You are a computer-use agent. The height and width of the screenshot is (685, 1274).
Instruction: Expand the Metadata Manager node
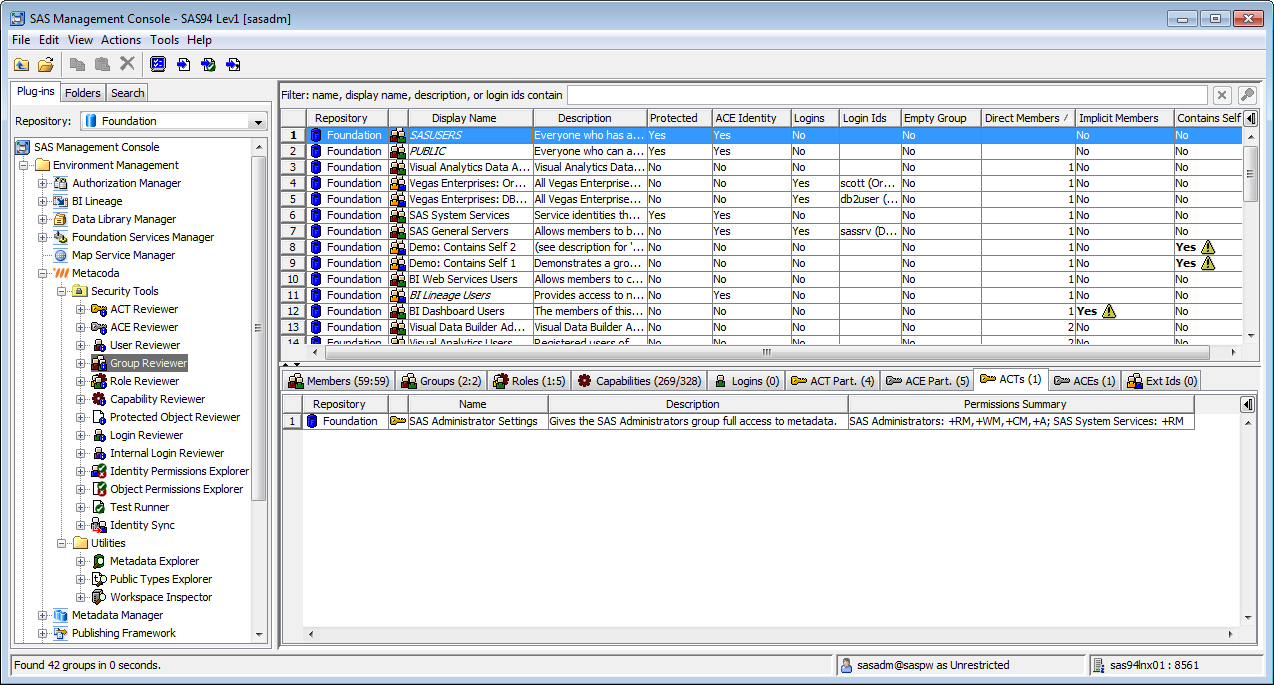pyautogui.click(x=43, y=615)
